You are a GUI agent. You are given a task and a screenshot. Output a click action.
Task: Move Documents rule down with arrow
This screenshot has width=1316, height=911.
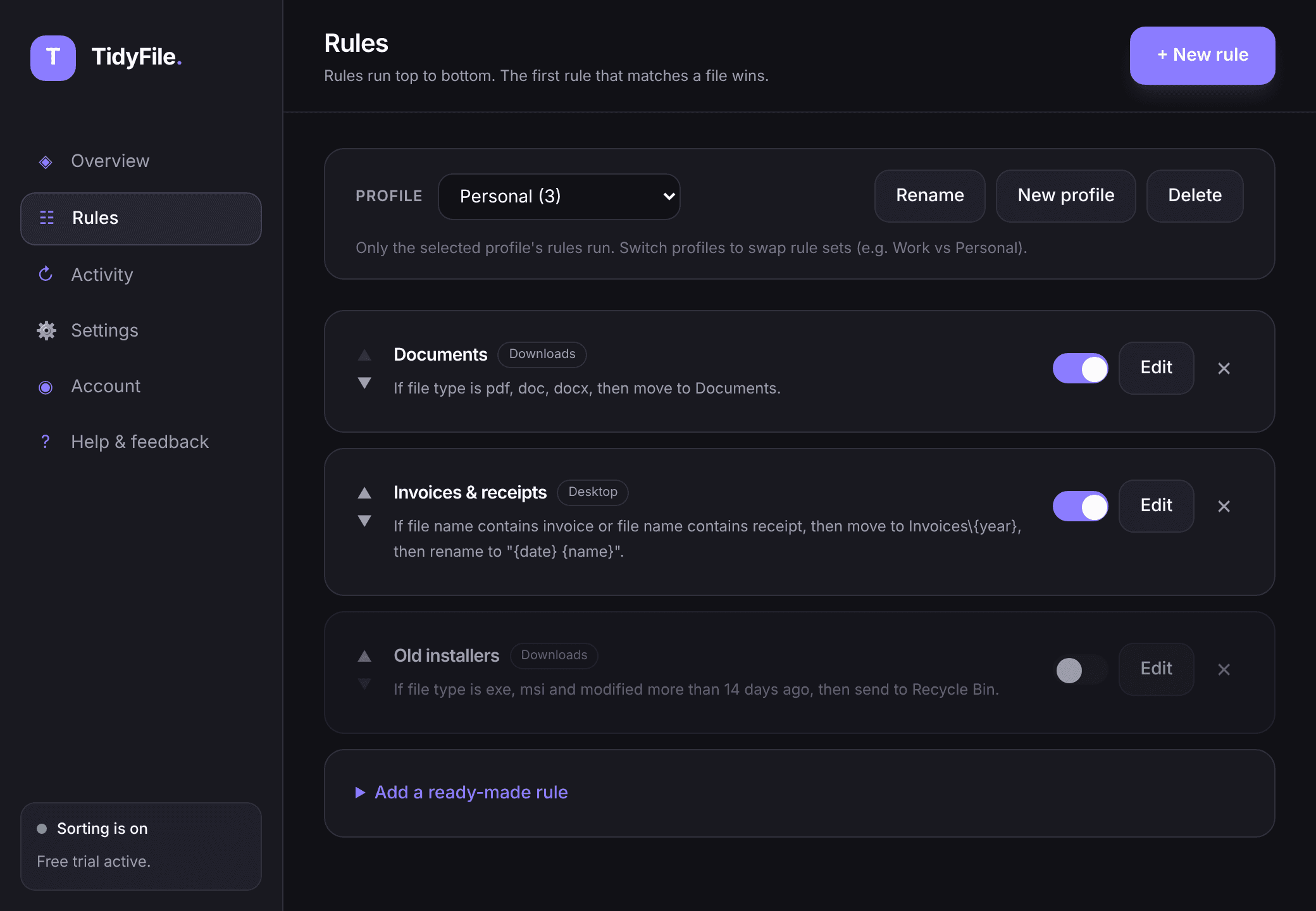(x=364, y=383)
